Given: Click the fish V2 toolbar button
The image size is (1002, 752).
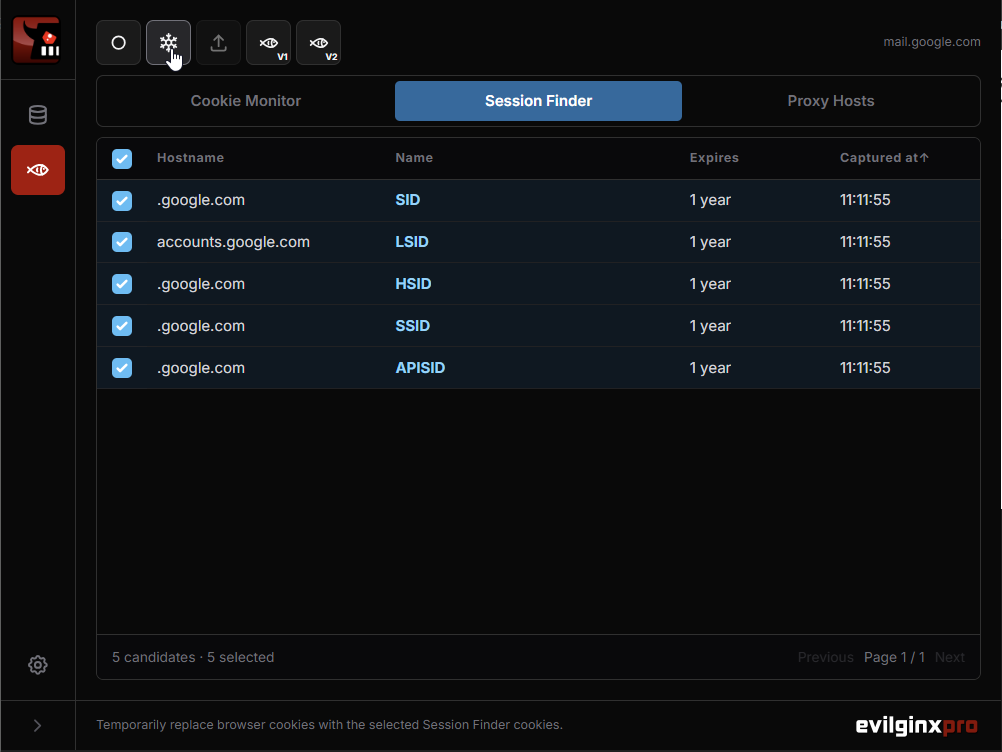Looking at the screenshot, I should [x=318, y=43].
